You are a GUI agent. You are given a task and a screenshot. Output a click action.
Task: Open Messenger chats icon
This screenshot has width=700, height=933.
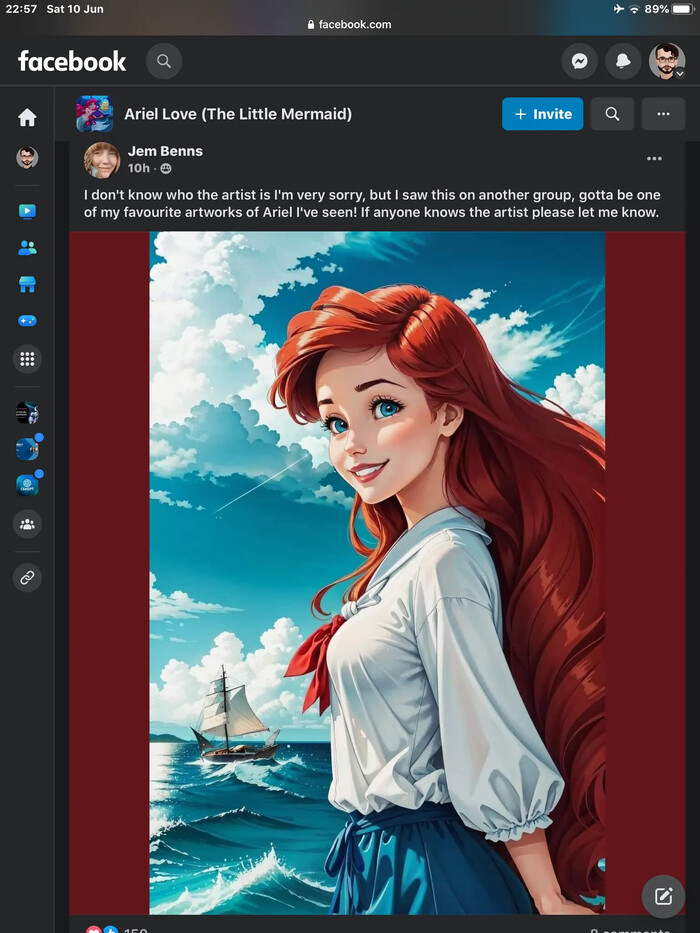580,61
